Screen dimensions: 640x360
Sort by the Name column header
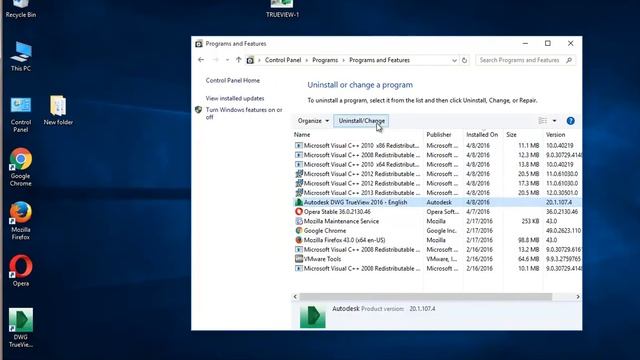pos(302,135)
